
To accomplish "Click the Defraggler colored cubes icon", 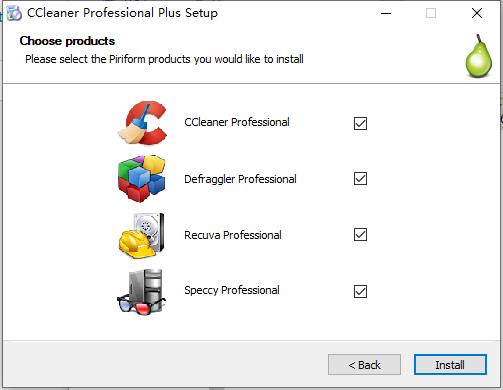I will click(x=142, y=179).
